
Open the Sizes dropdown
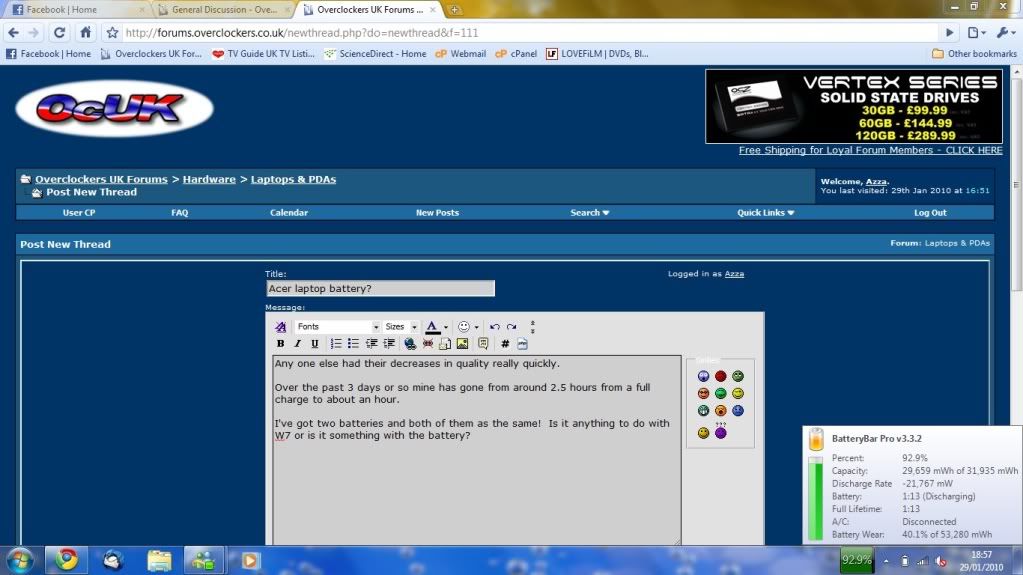[401, 327]
